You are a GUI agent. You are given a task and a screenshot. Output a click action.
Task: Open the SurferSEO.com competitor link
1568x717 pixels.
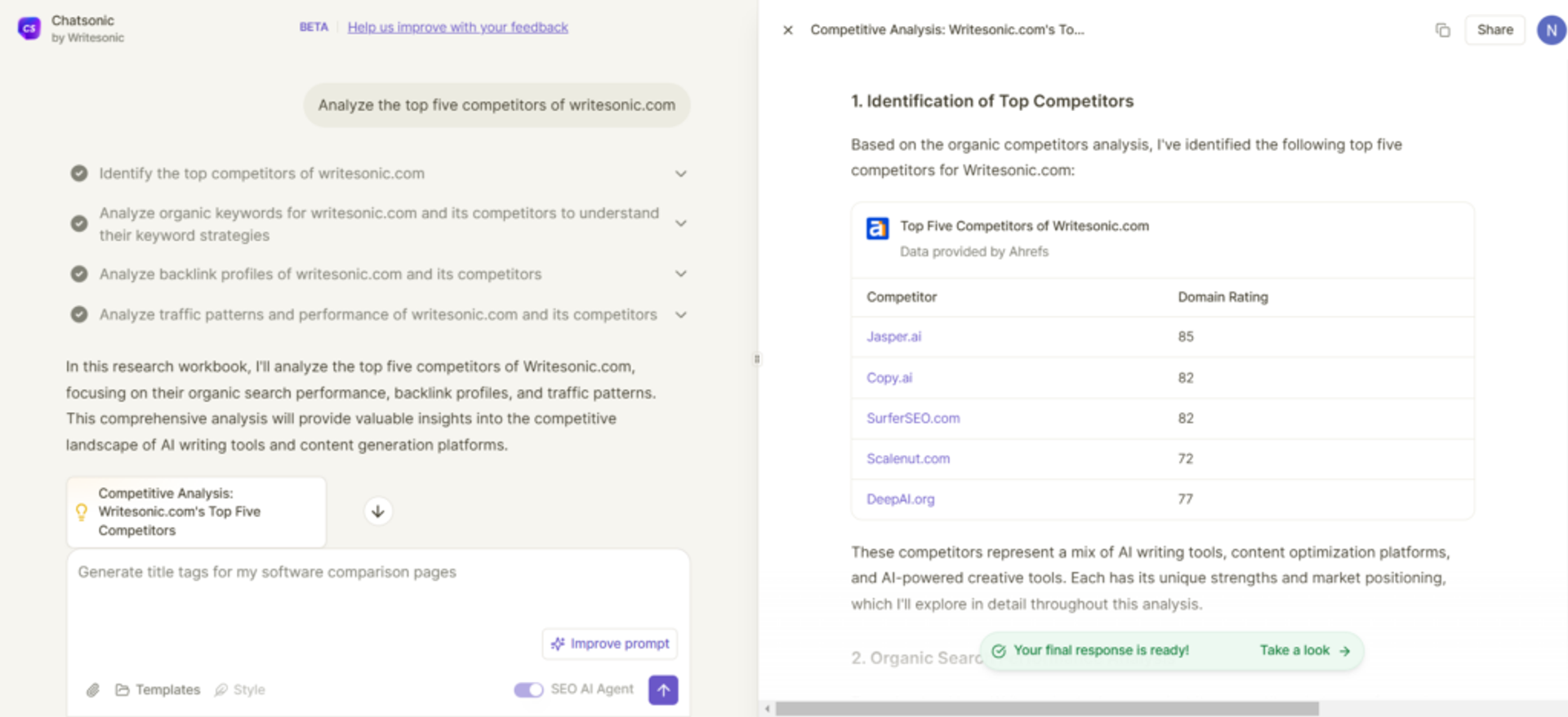(x=913, y=418)
